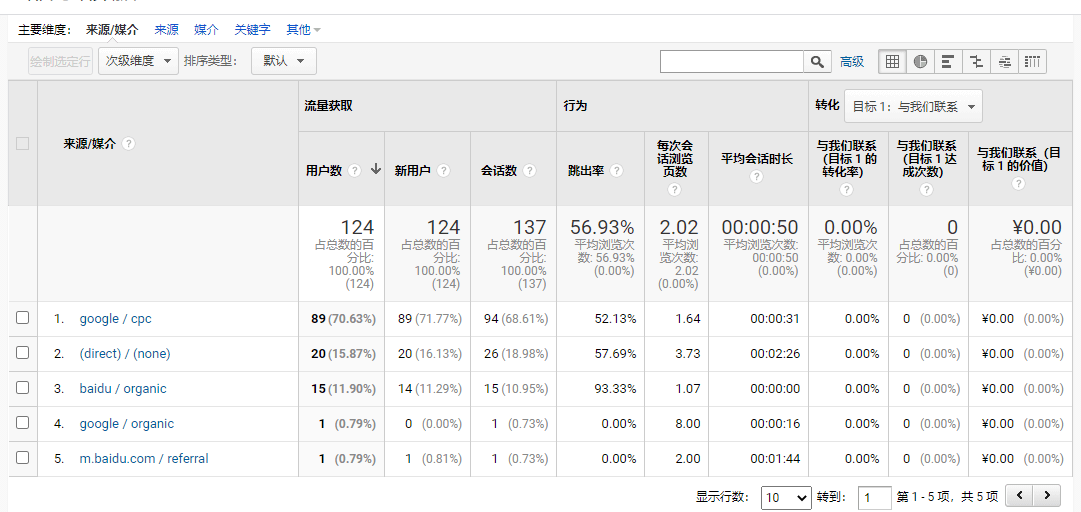Open the pivot table view icon

pyautogui.click(x=1032, y=61)
